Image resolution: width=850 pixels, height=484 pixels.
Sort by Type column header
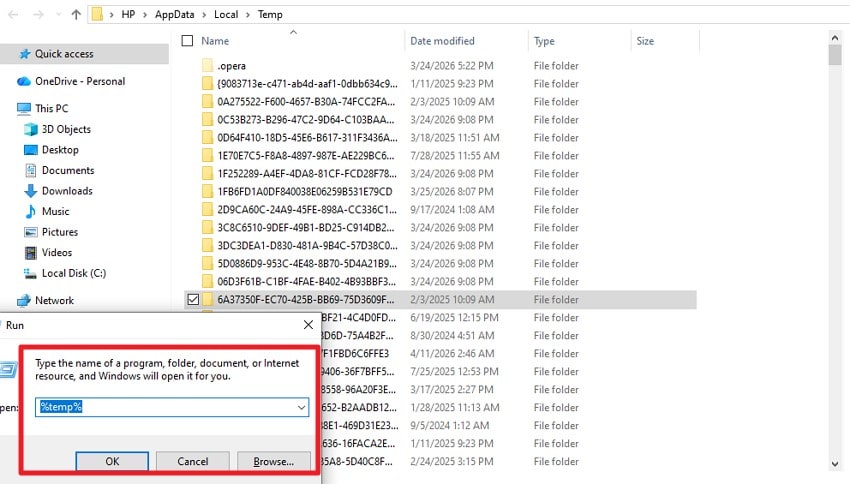click(544, 41)
